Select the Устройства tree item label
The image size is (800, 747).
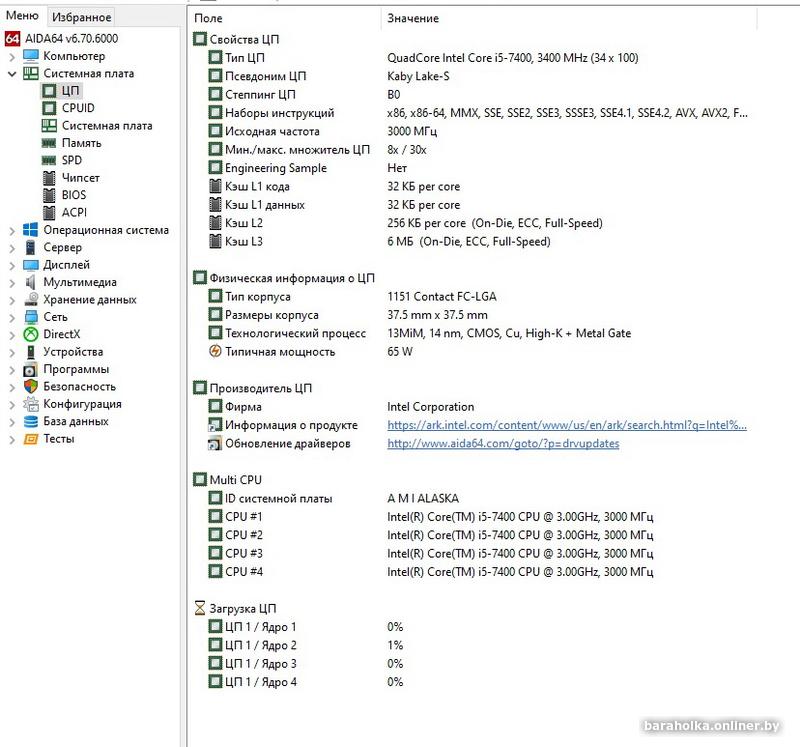coord(73,352)
